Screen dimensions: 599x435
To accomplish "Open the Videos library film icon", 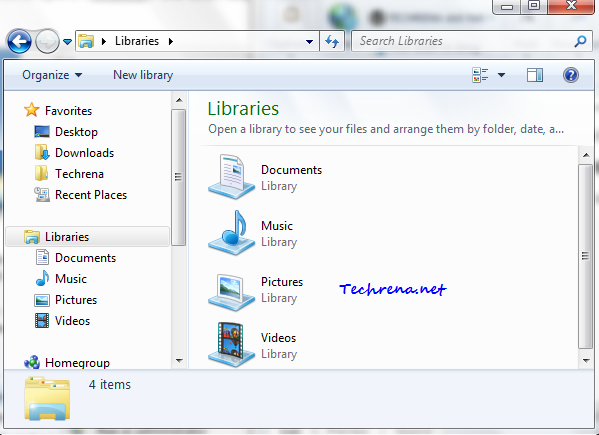I will point(232,345).
